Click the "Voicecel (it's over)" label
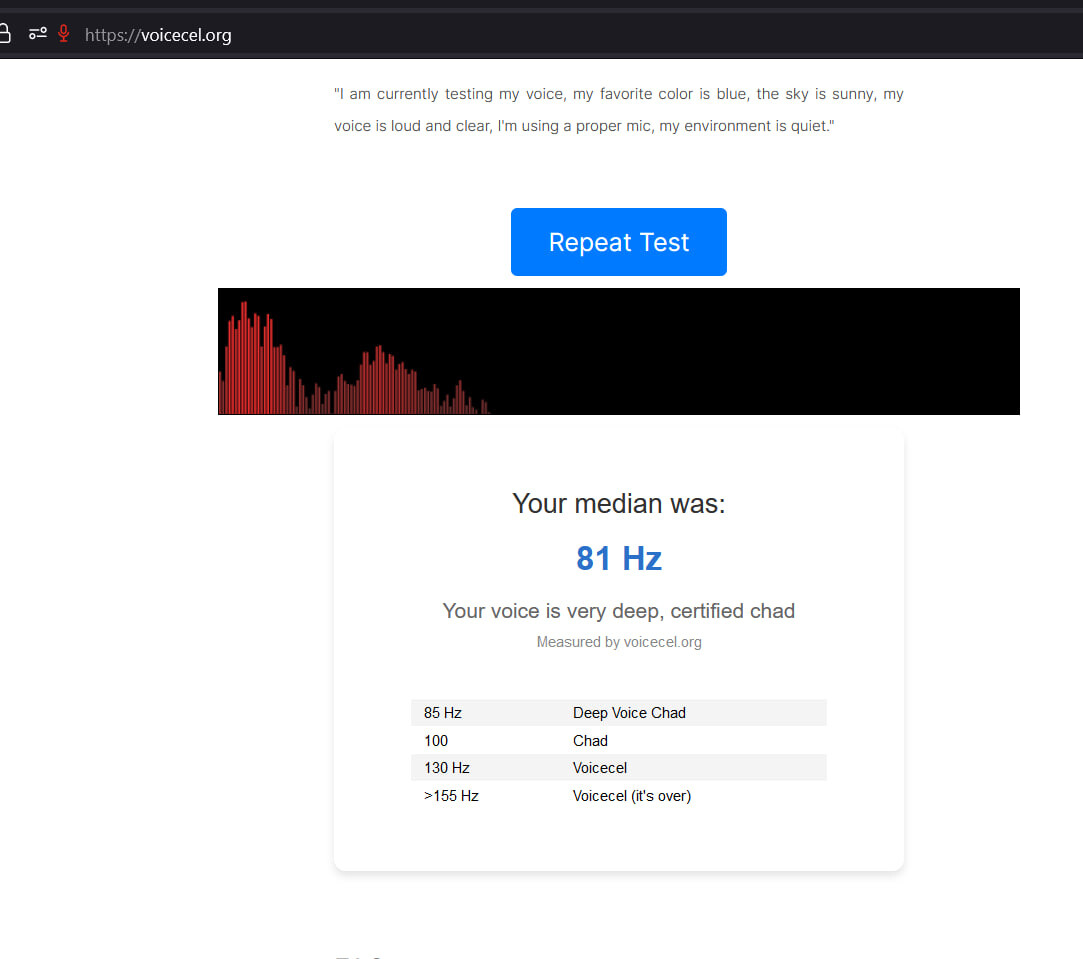1083x959 pixels. (x=631, y=796)
